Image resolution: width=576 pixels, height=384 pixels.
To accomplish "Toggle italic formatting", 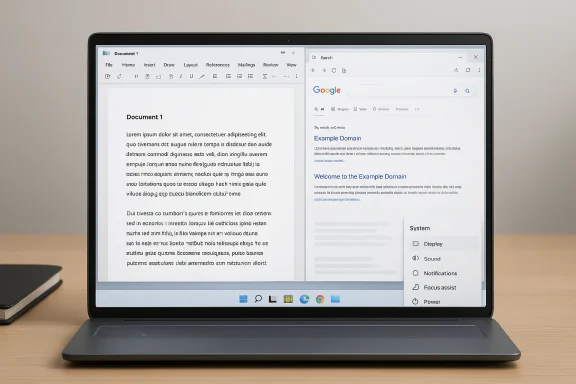I will tap(181, 76).
